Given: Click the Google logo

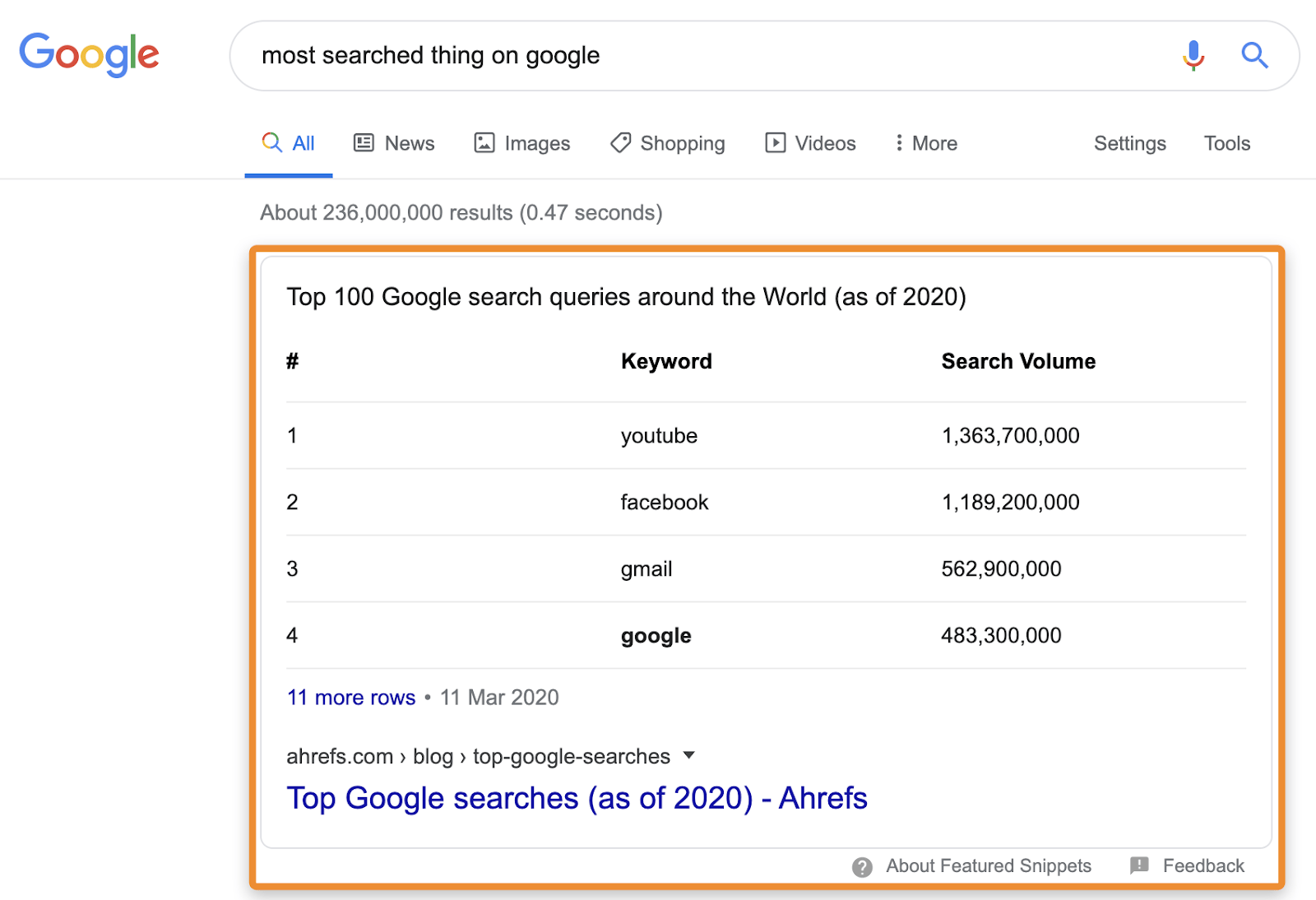Looking at the screenshot, I should point(89,54).
